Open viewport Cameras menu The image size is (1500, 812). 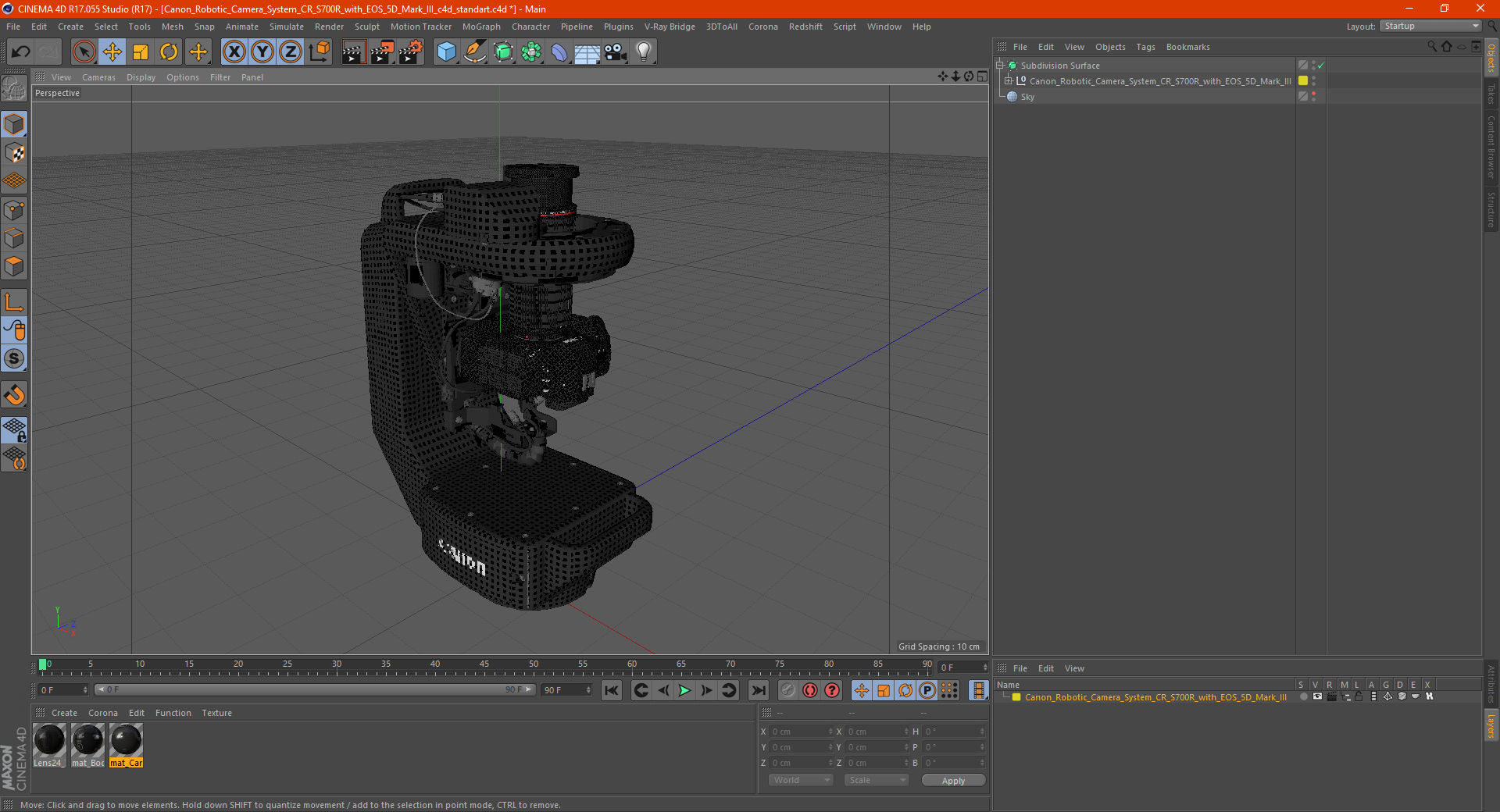98,77
